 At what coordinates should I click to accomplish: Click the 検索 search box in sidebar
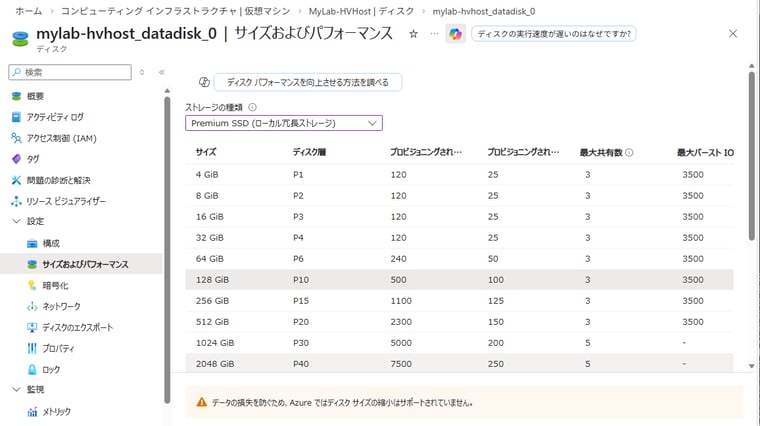pyautogui.click(x=70, y=72)
